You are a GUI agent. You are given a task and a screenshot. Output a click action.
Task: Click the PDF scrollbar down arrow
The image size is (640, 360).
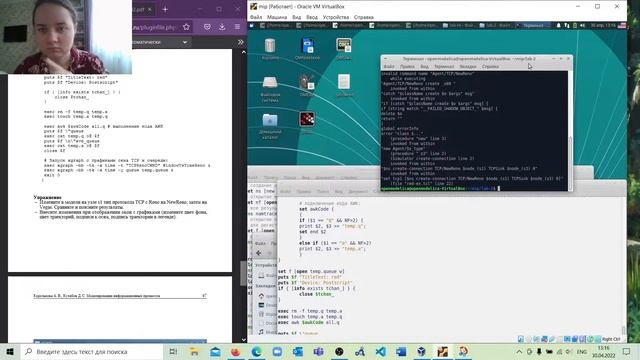(244, 340)
